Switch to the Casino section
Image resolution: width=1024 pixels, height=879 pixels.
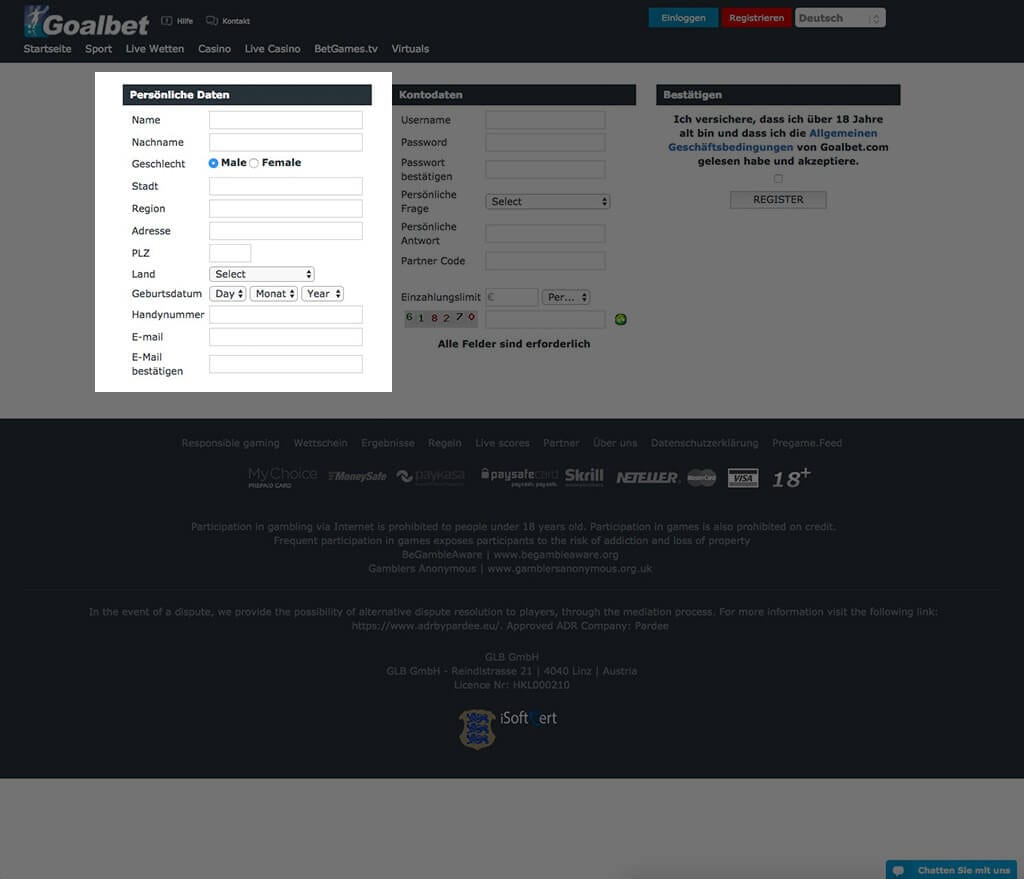pyautogui.click(x=214, y=48)
